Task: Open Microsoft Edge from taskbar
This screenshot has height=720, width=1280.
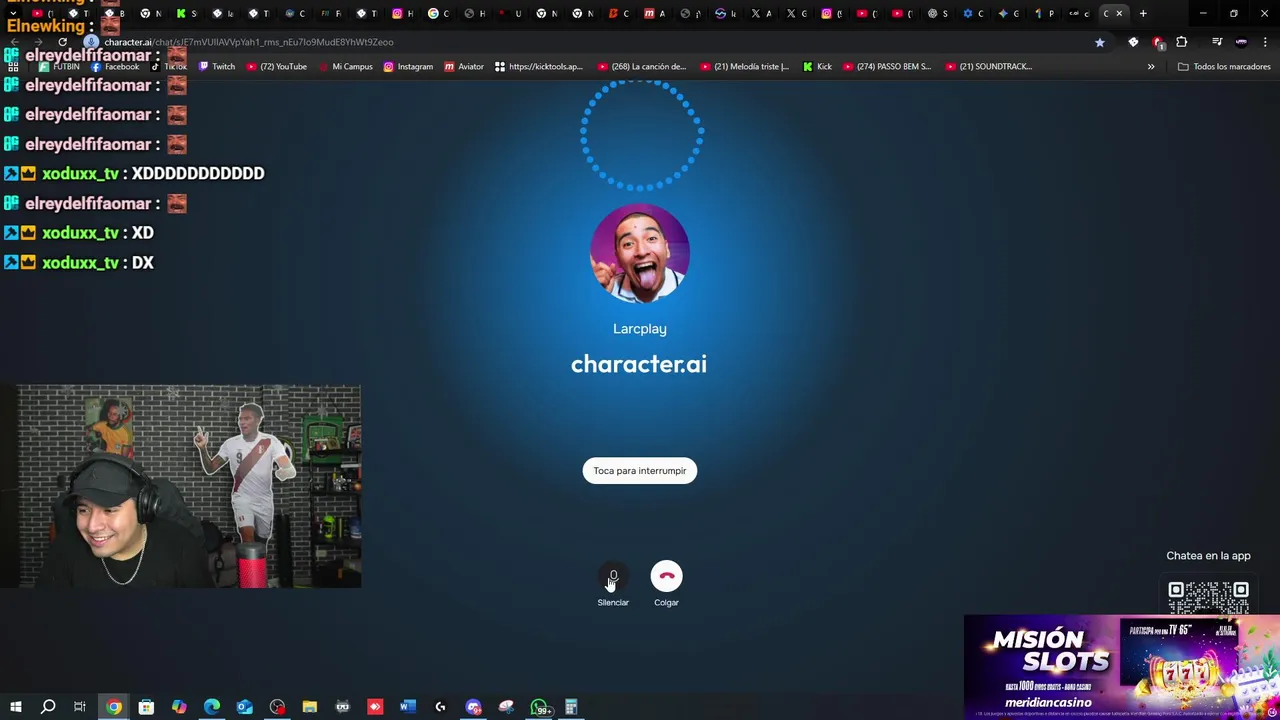Action: (212, 707)
